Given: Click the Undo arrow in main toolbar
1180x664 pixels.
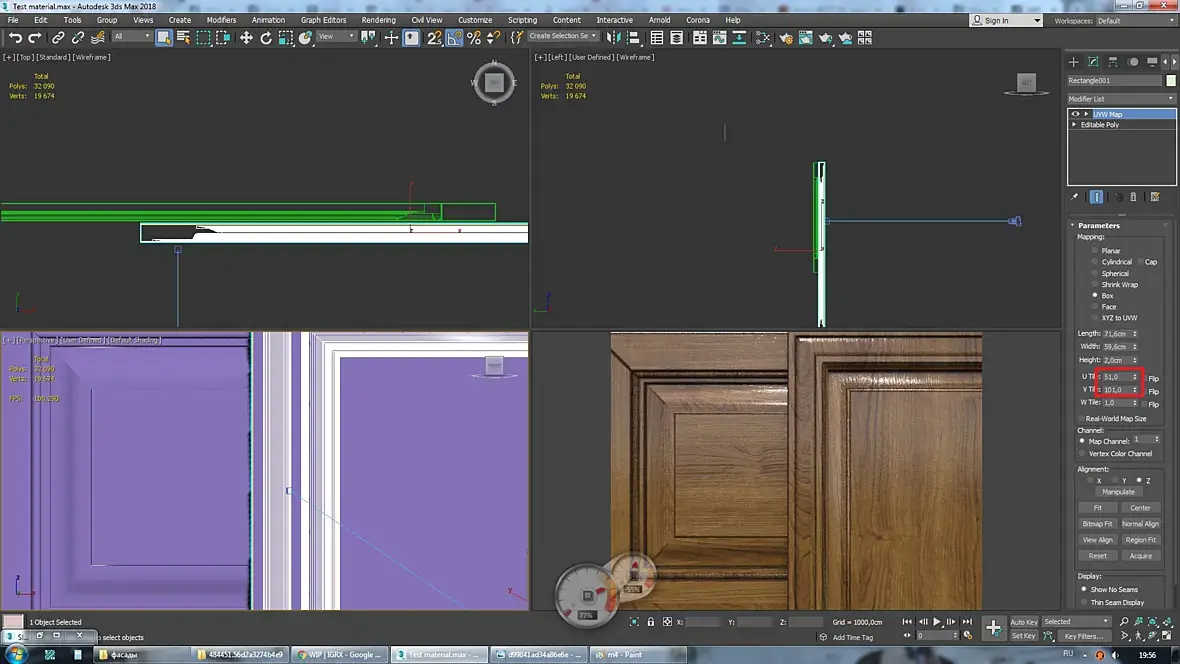Looking at the screenshot, I should [x=15, y=38].
